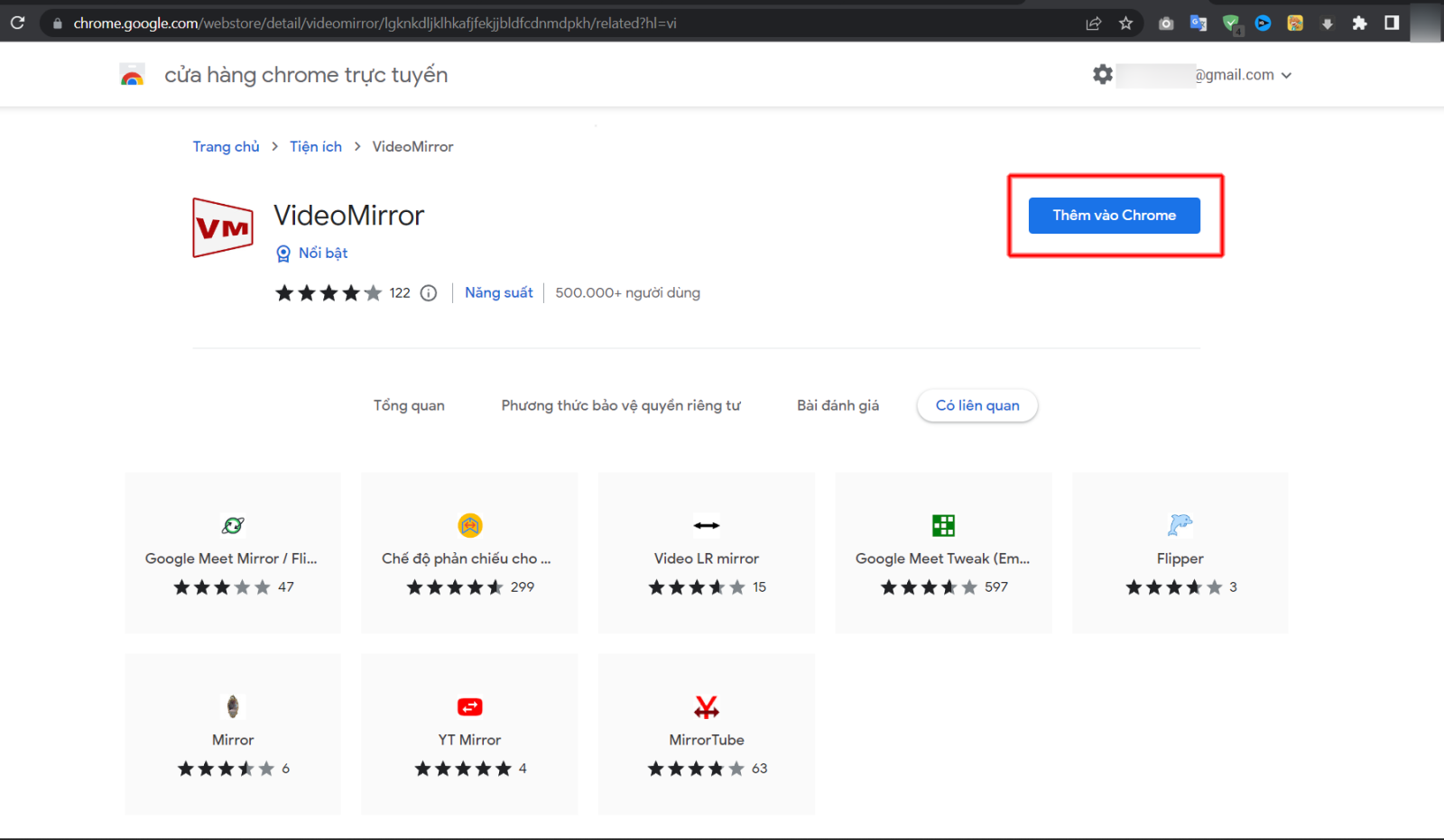Open Phương thức bảo vệ quyền riêng tư tab
This screenshot has height=840, width=1444.
[x=621, y=406]
